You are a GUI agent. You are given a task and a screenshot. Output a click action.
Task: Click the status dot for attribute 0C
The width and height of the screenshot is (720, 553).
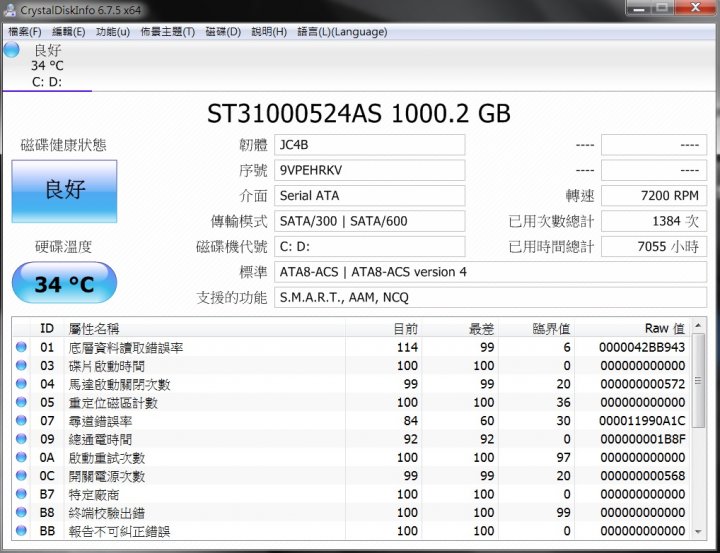pos(21,475)
